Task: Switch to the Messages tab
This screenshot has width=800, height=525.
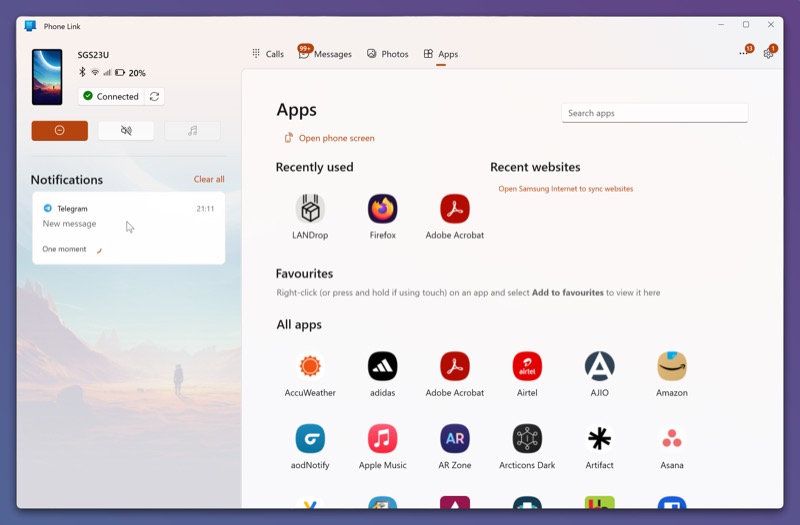Action: pyautogui.click(x=325, y=54)
